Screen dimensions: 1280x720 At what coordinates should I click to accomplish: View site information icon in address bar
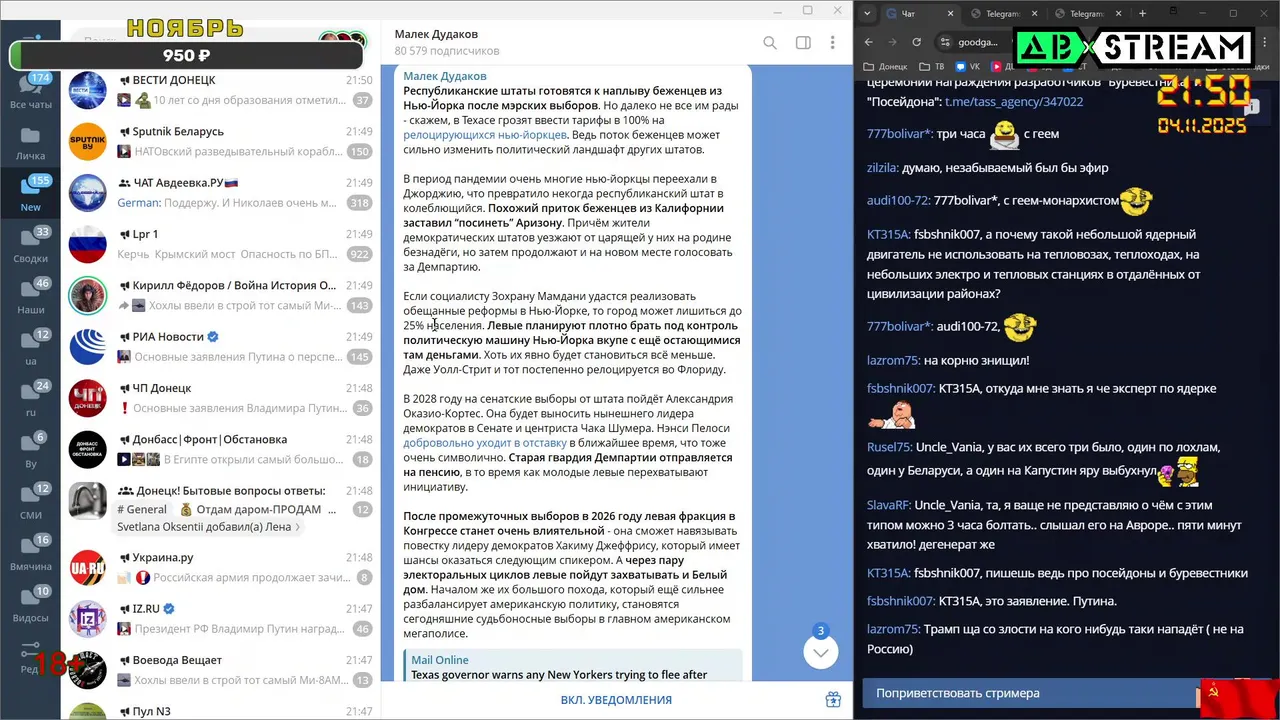click(945, 42)
